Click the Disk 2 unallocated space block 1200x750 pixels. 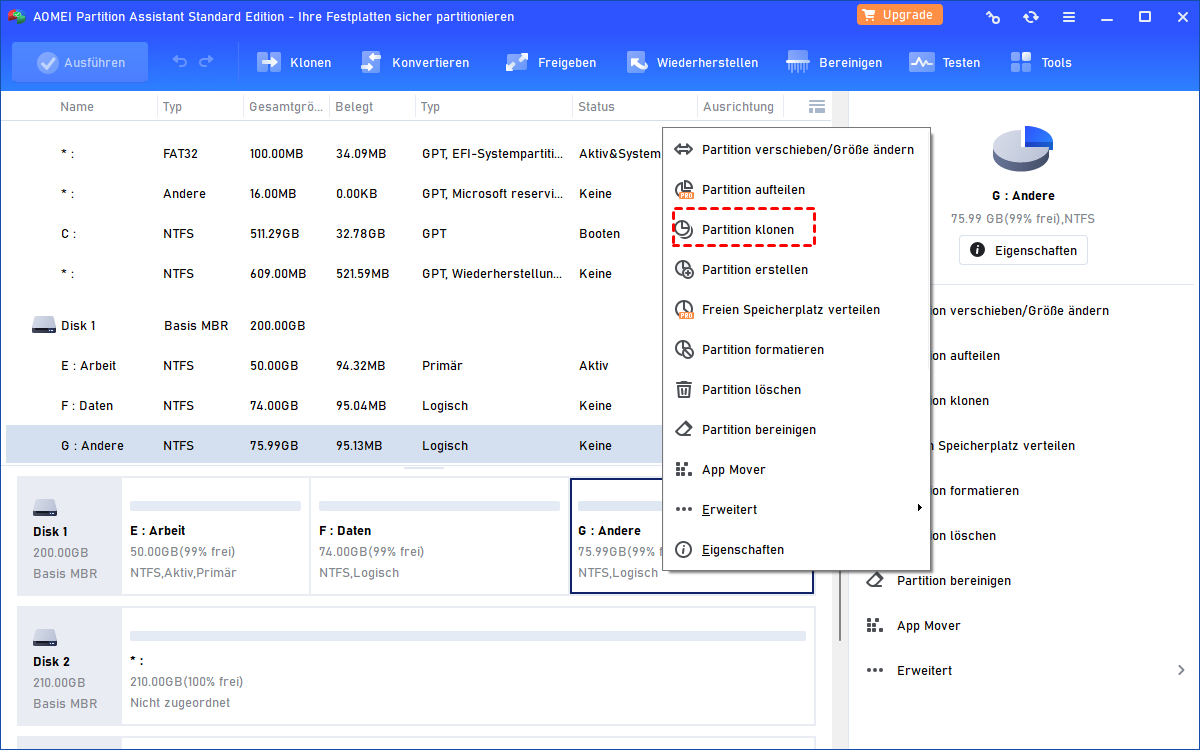[468, 667]
